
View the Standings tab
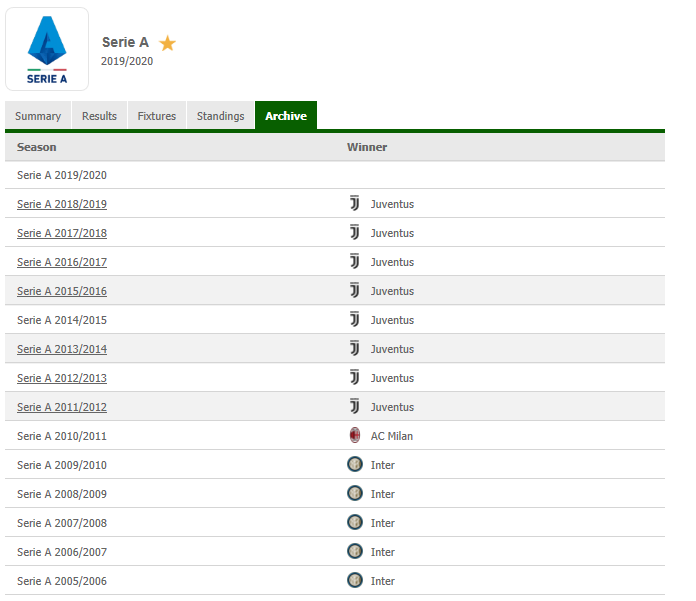pyautogui.click(x=221, y=116)
